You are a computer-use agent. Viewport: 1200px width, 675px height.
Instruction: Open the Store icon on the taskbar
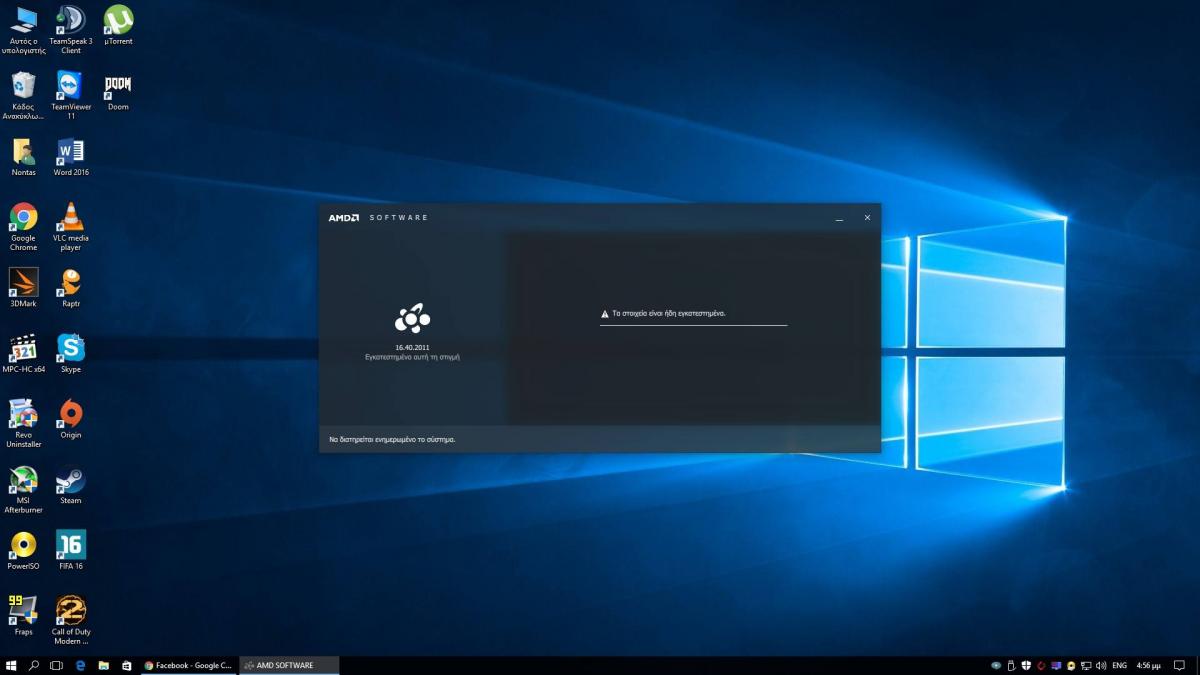[127, 665]
